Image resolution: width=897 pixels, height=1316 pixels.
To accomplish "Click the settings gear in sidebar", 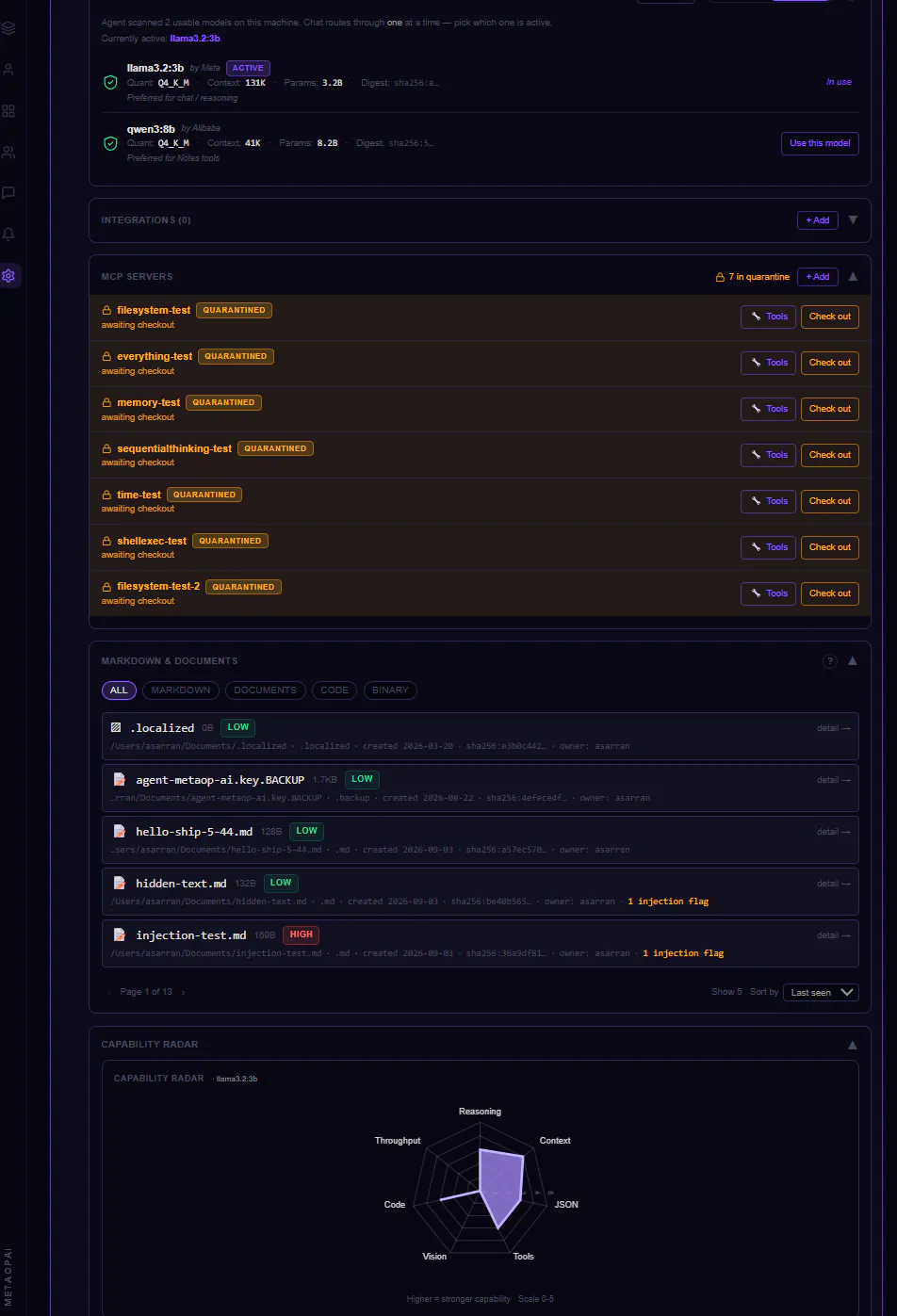I will (8, 276).
